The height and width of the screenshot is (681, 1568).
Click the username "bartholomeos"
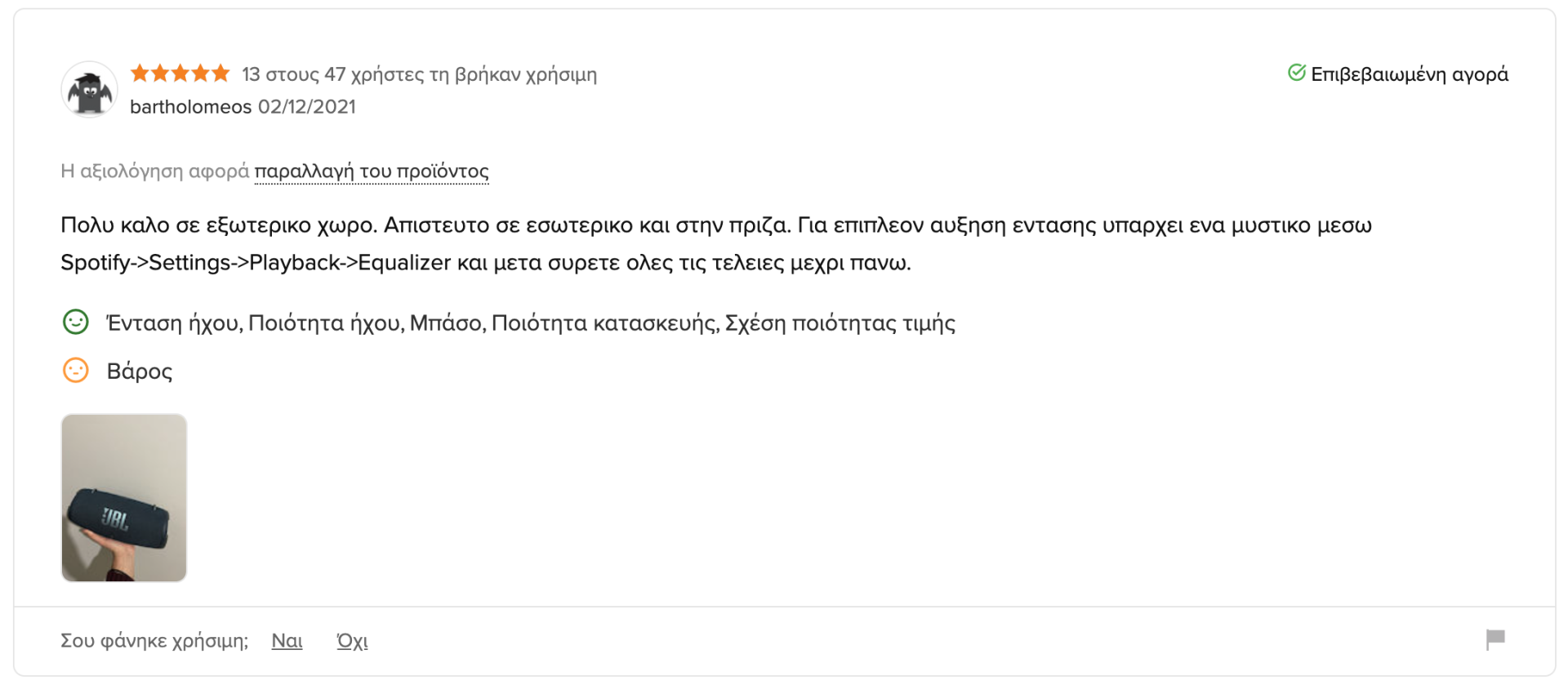pyautogui.click(x=190, y=107)
